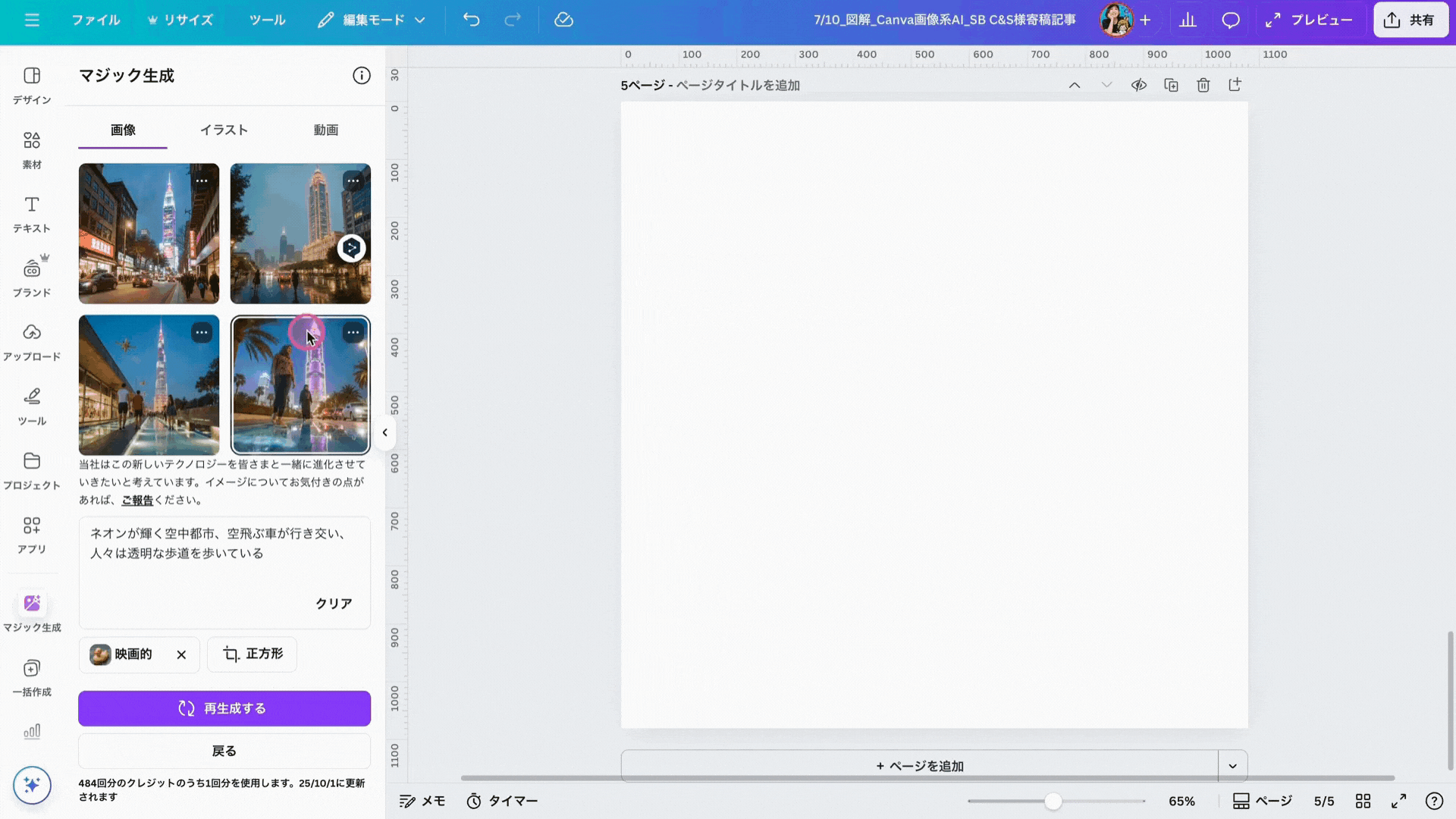Image resolution: width=1456 pixels, height=819 pixels.
Task: Duplicate page using the copy icon
Action: point(1171,85)
